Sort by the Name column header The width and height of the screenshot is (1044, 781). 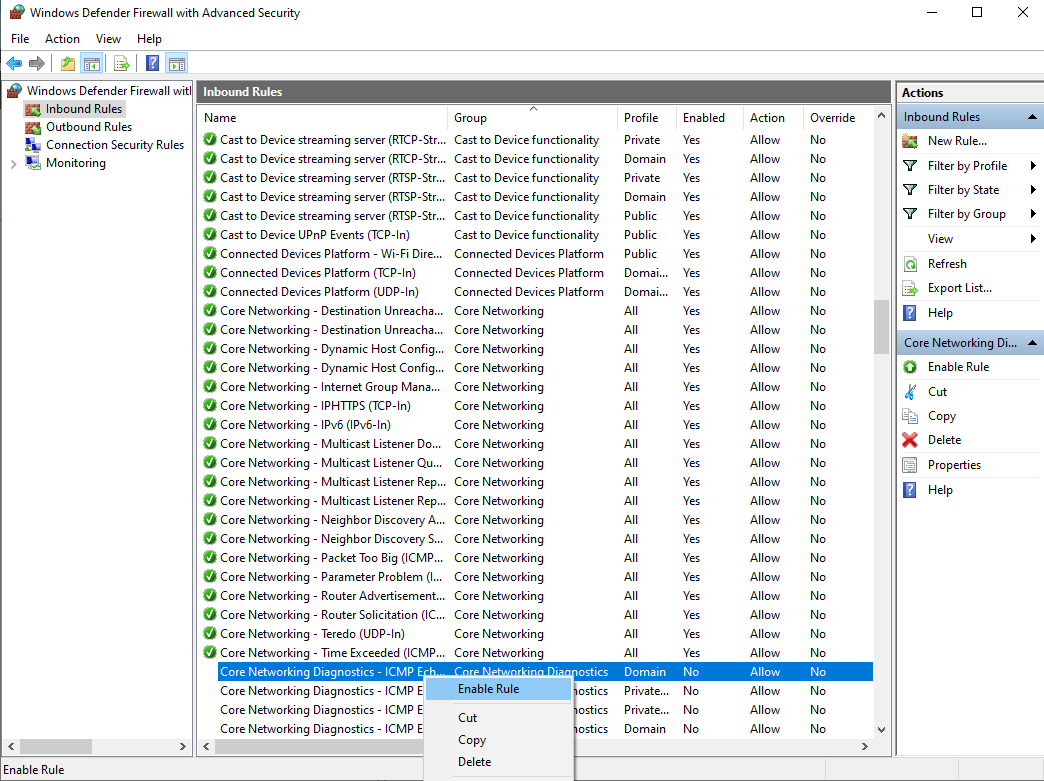tap(323, 118)
